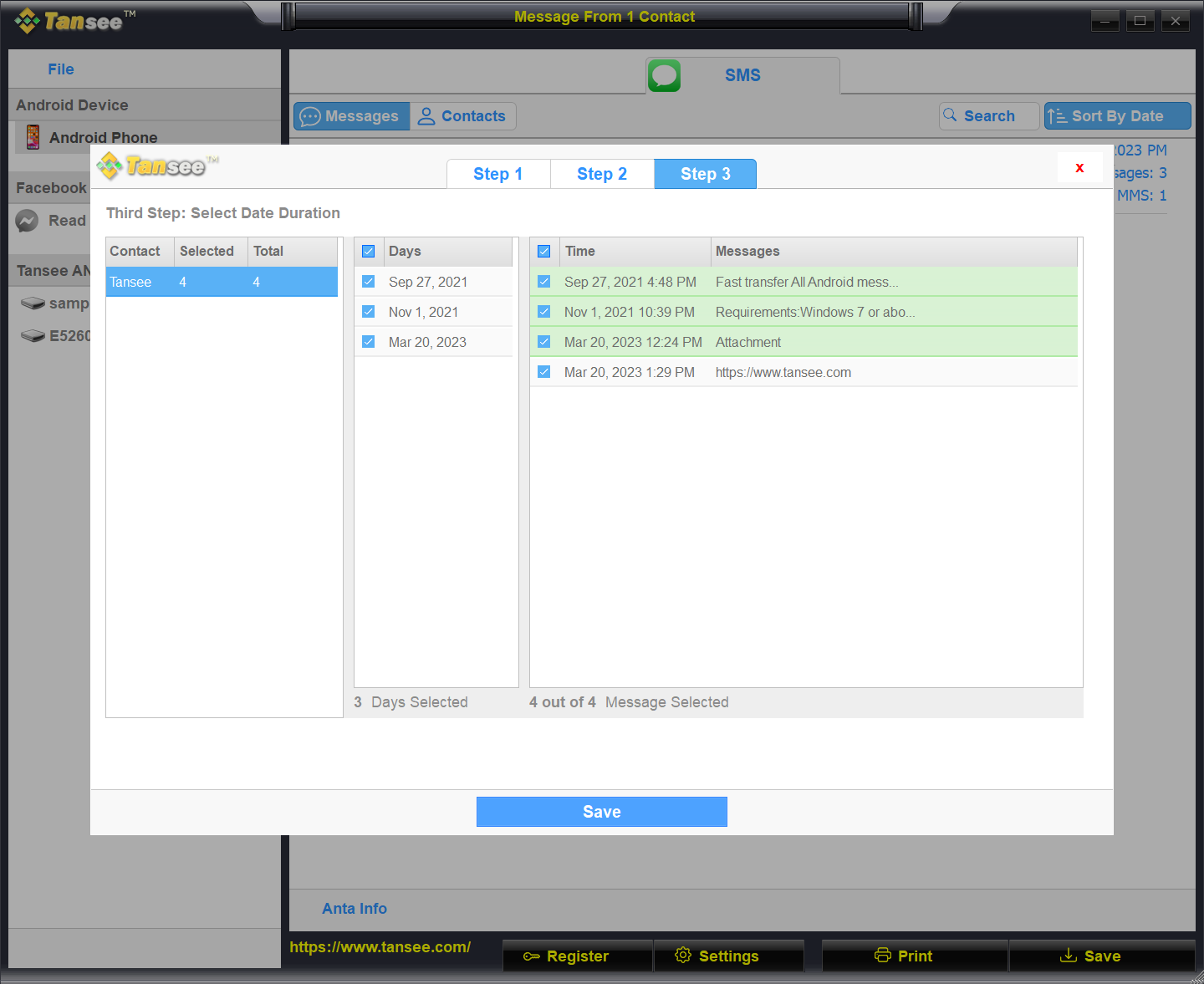Click the Days column header label

click(405, 251)
